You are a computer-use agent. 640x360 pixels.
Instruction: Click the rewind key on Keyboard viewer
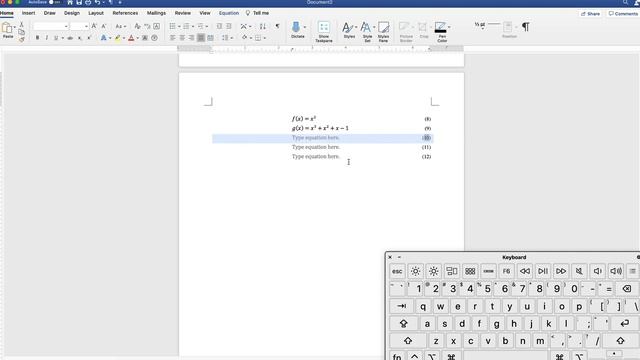click(x=525, y=271)
